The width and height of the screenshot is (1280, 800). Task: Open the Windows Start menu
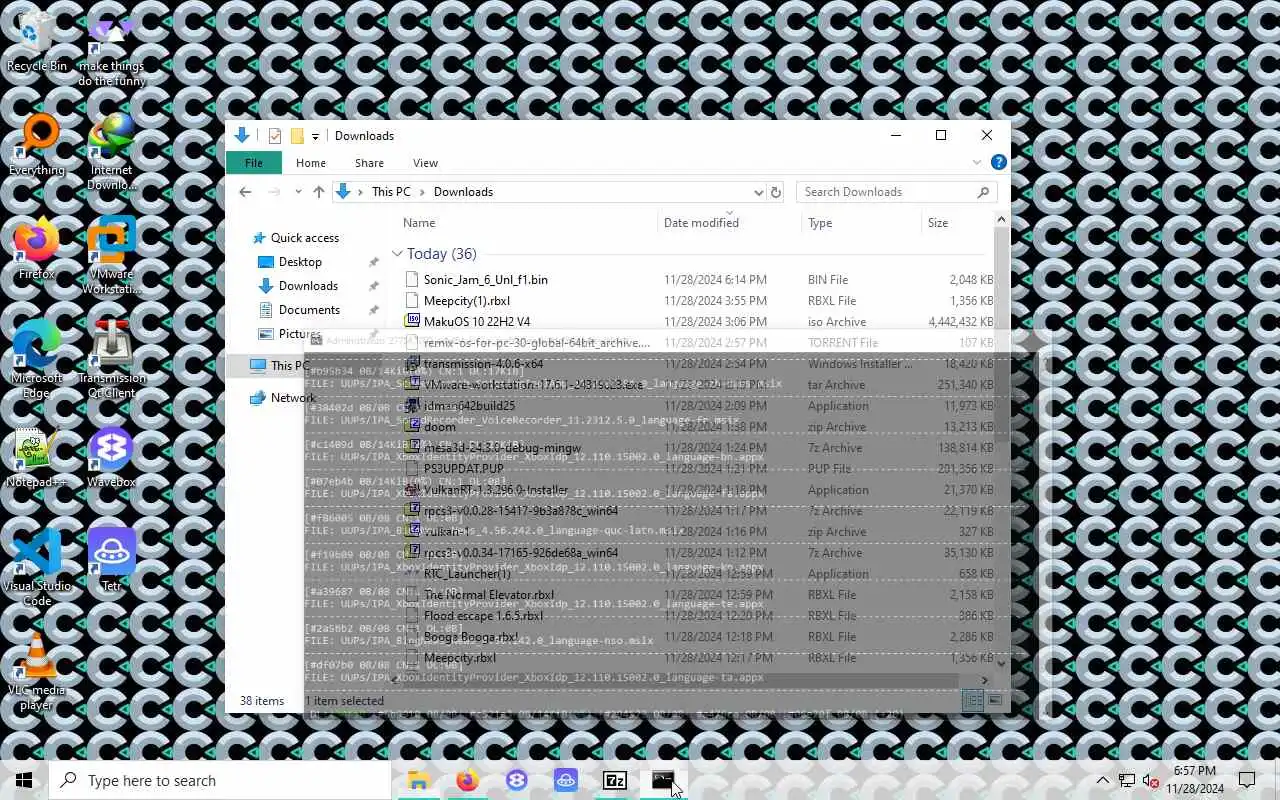24,780
